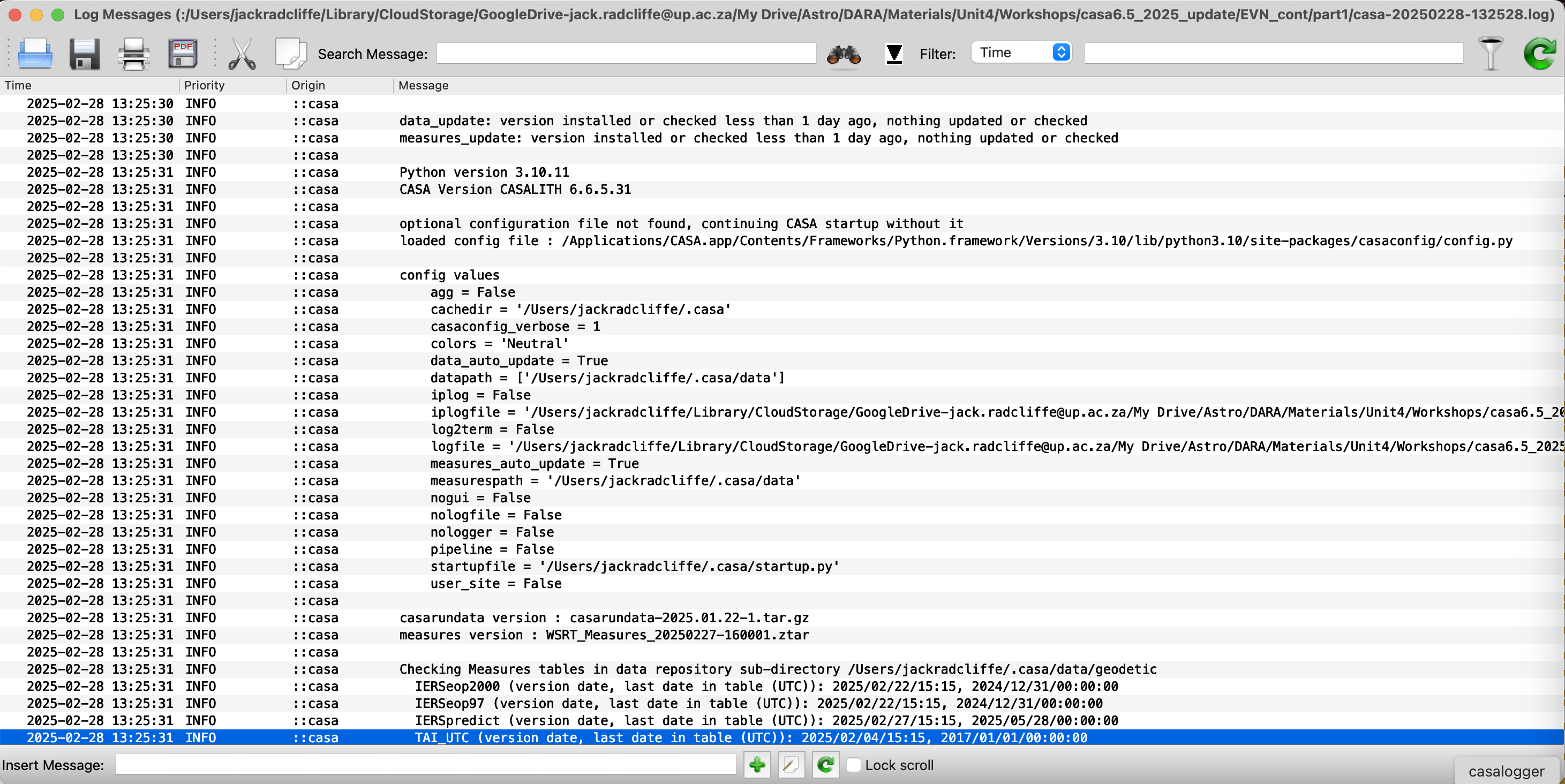Select the 'measures version : WSRT_Measures' row
The image size is (1565, 784).
point(782,635)
